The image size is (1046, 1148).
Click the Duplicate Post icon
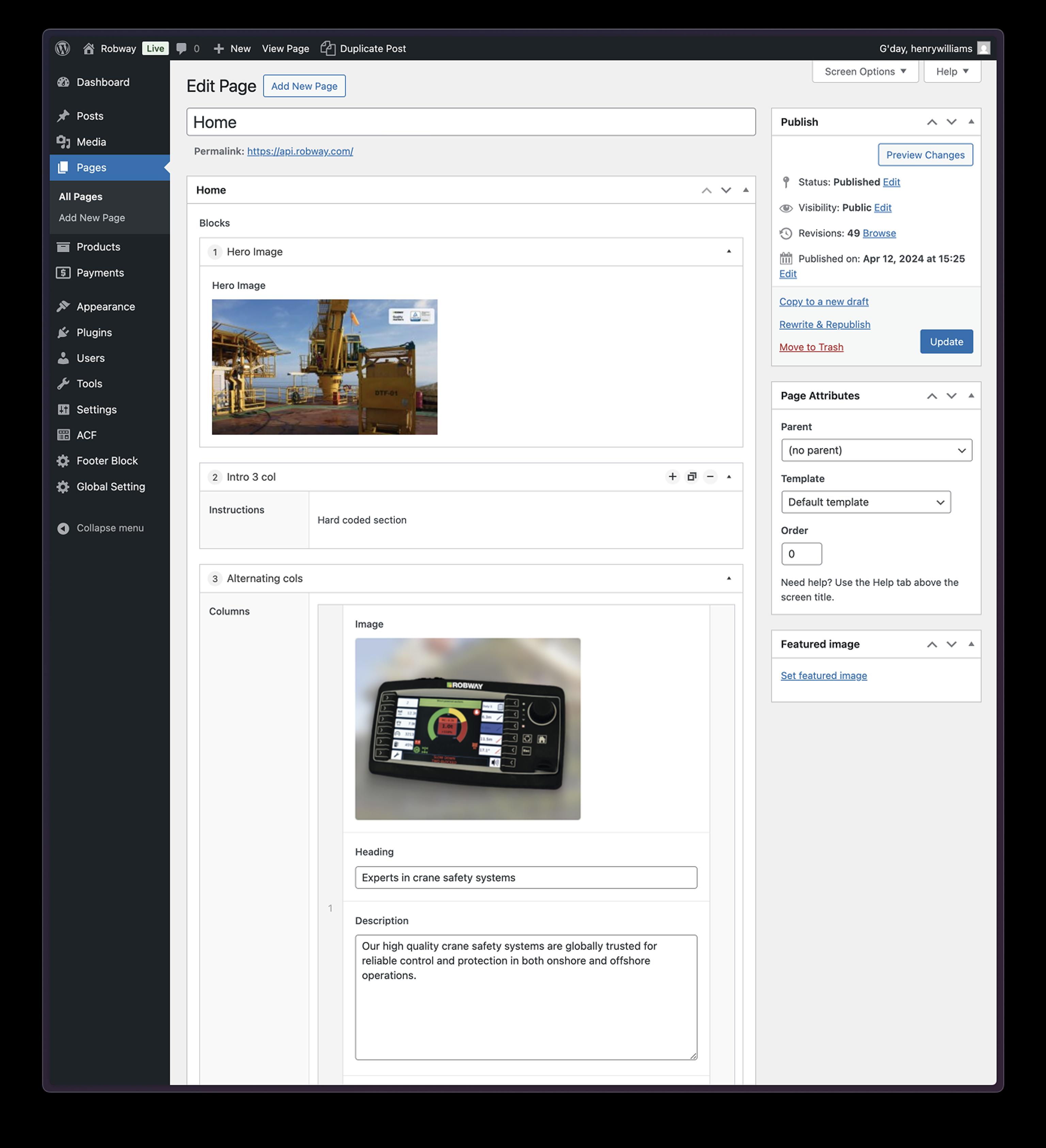[327, 48]
